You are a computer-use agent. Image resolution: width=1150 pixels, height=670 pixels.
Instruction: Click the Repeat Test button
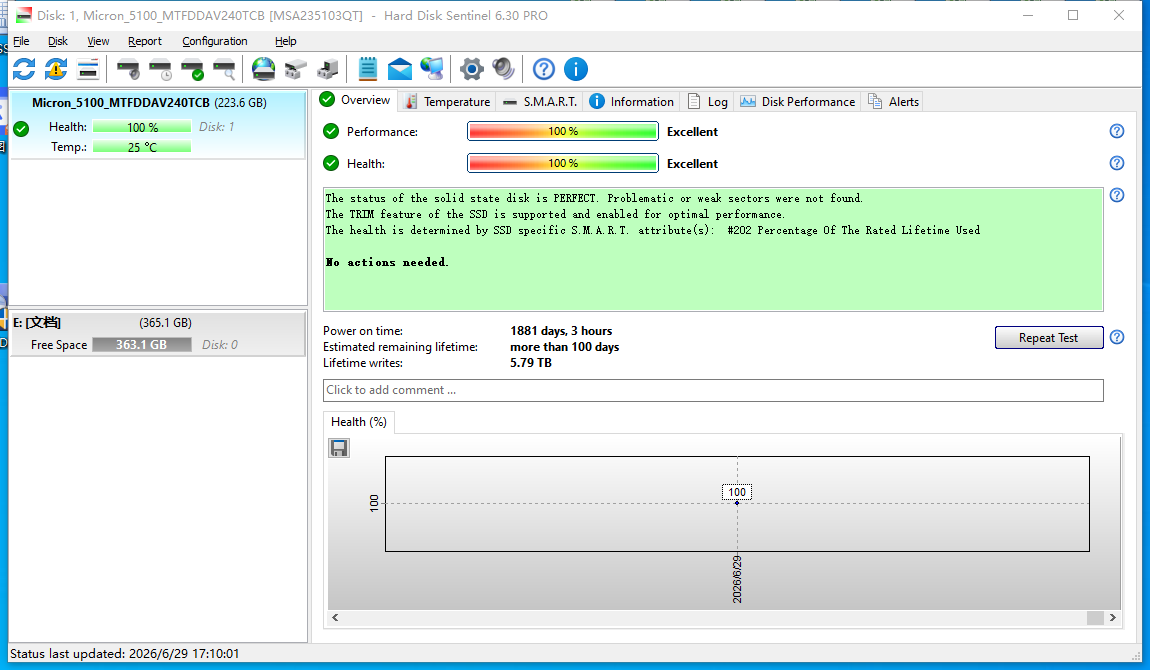coord(1049,337)
